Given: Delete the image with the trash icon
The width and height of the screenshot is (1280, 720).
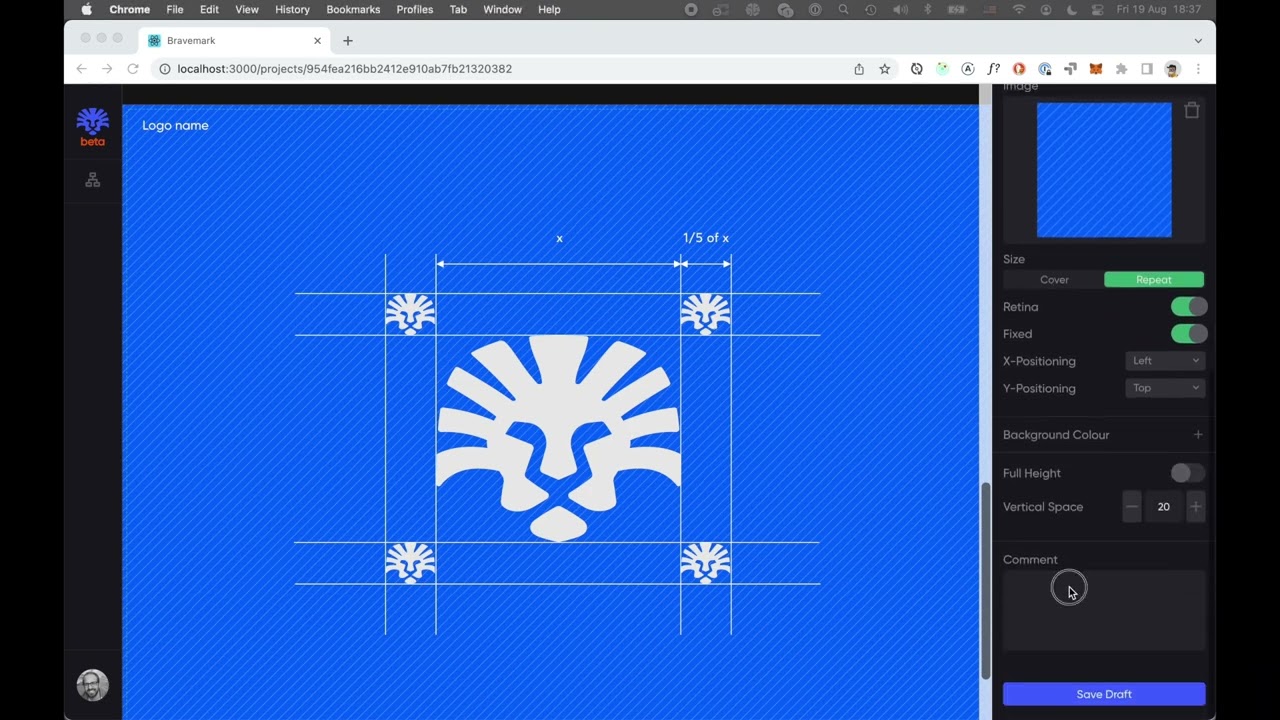Looking at the screenshot, I should coord(1192,110).
